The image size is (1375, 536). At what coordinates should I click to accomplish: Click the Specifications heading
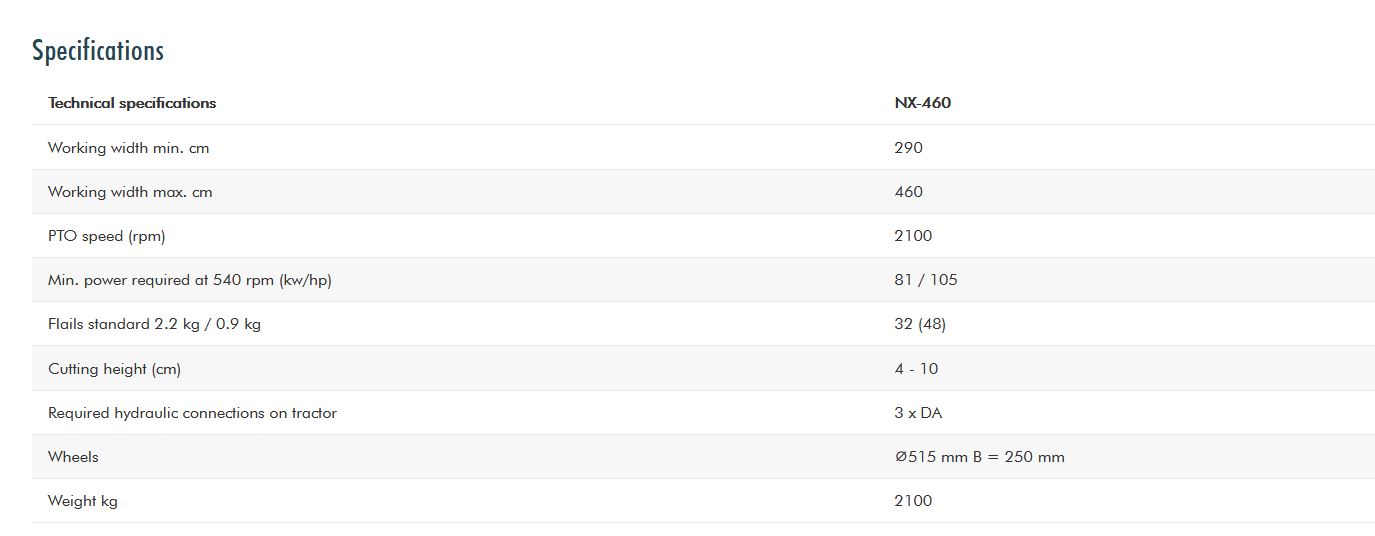pyautogui.click(x=98, y=50)
